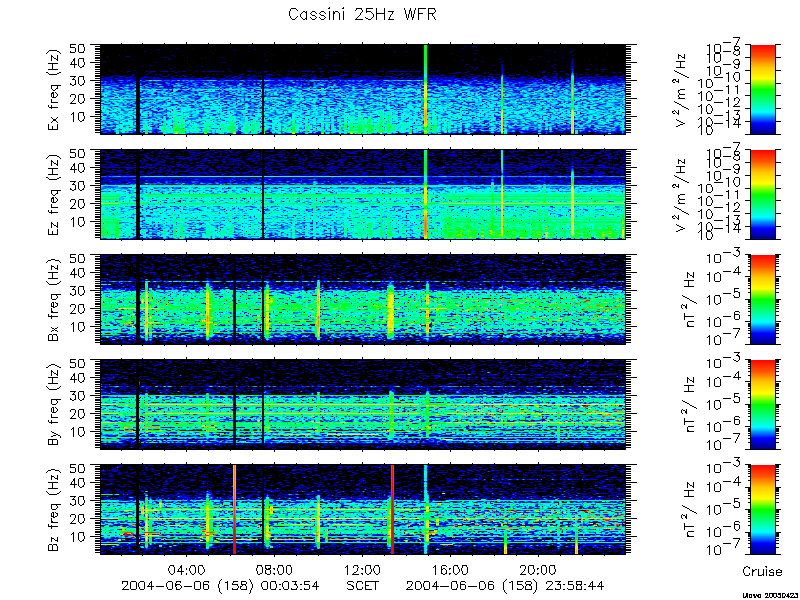
Task: Click the 'SCET' label under time axis
Action: click(362, 585)
